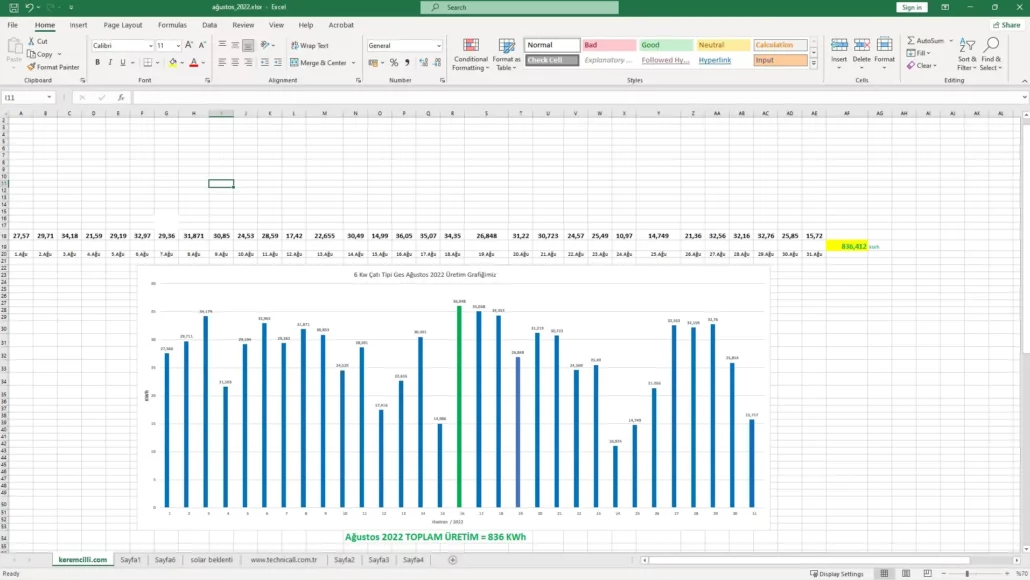Viewport: 1030px width, 580px height.
Task: Click Wrap Text
Action: pyautogui.click(x=309, y=45)
